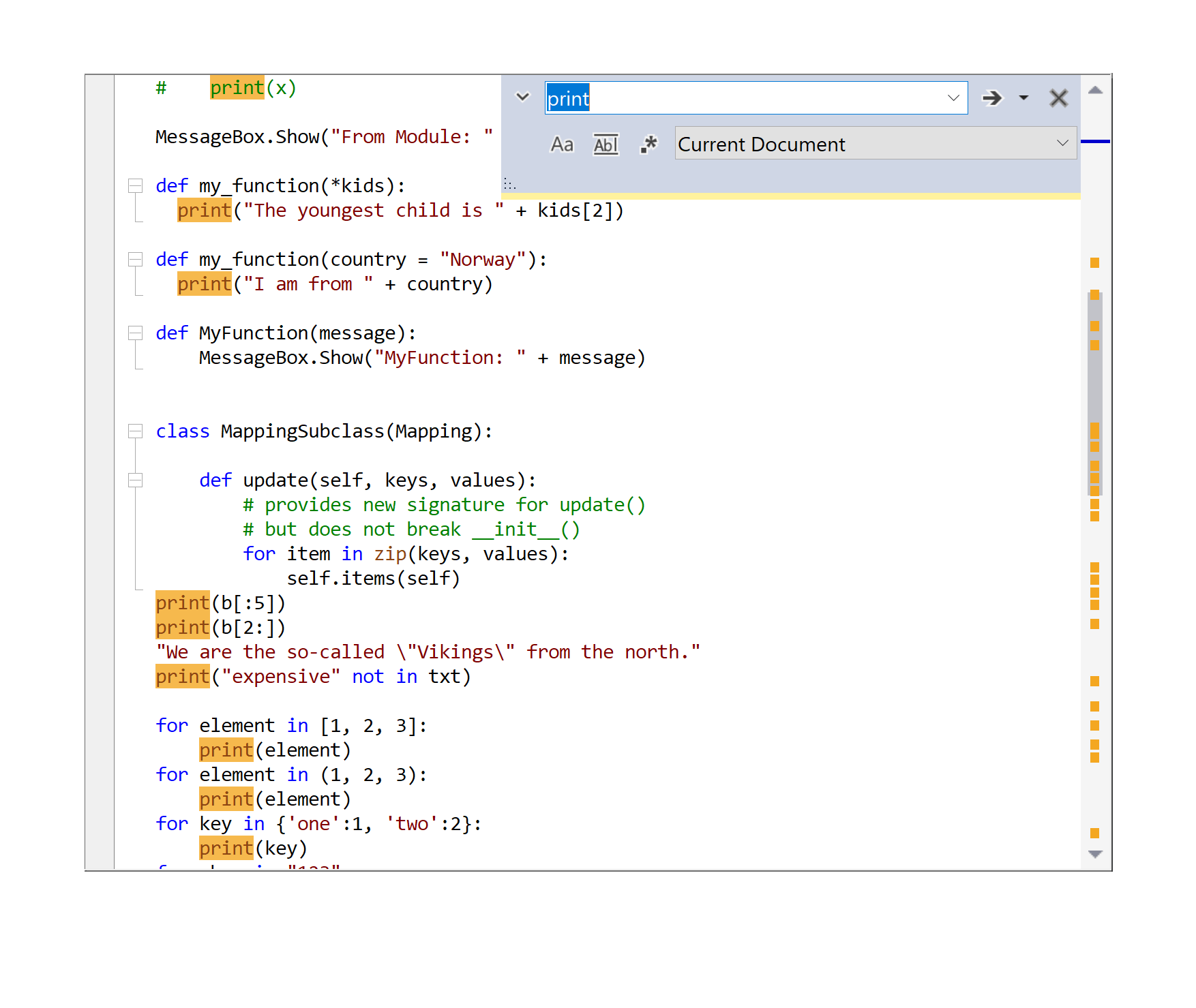Screen dimensions: 1196x1008
Task: Click an orange match marker on the scrollbar
Action: [1094, 261]
